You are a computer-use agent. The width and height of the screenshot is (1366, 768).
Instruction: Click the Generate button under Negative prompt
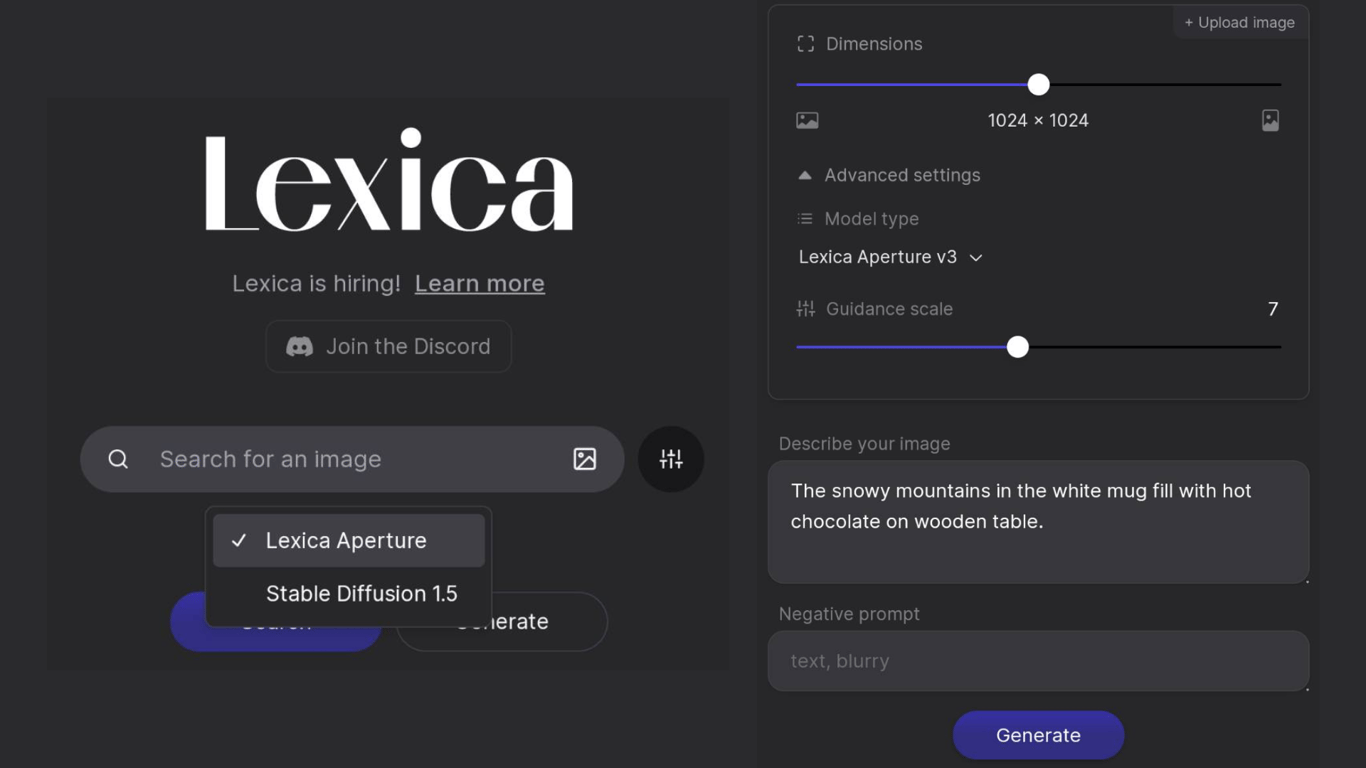[x=1038, y=735]
